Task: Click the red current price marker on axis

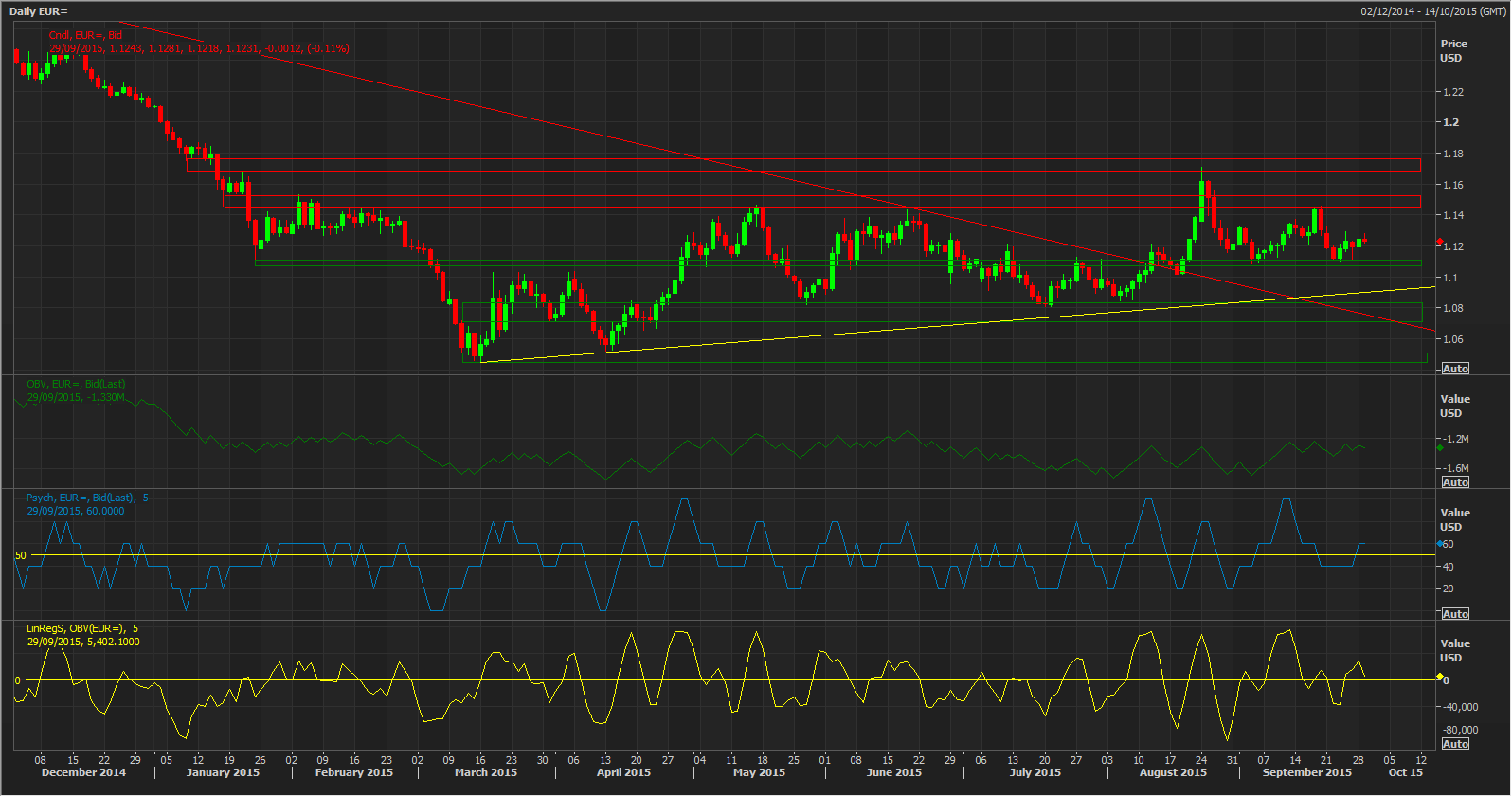Action: (x=1440, y=243)
